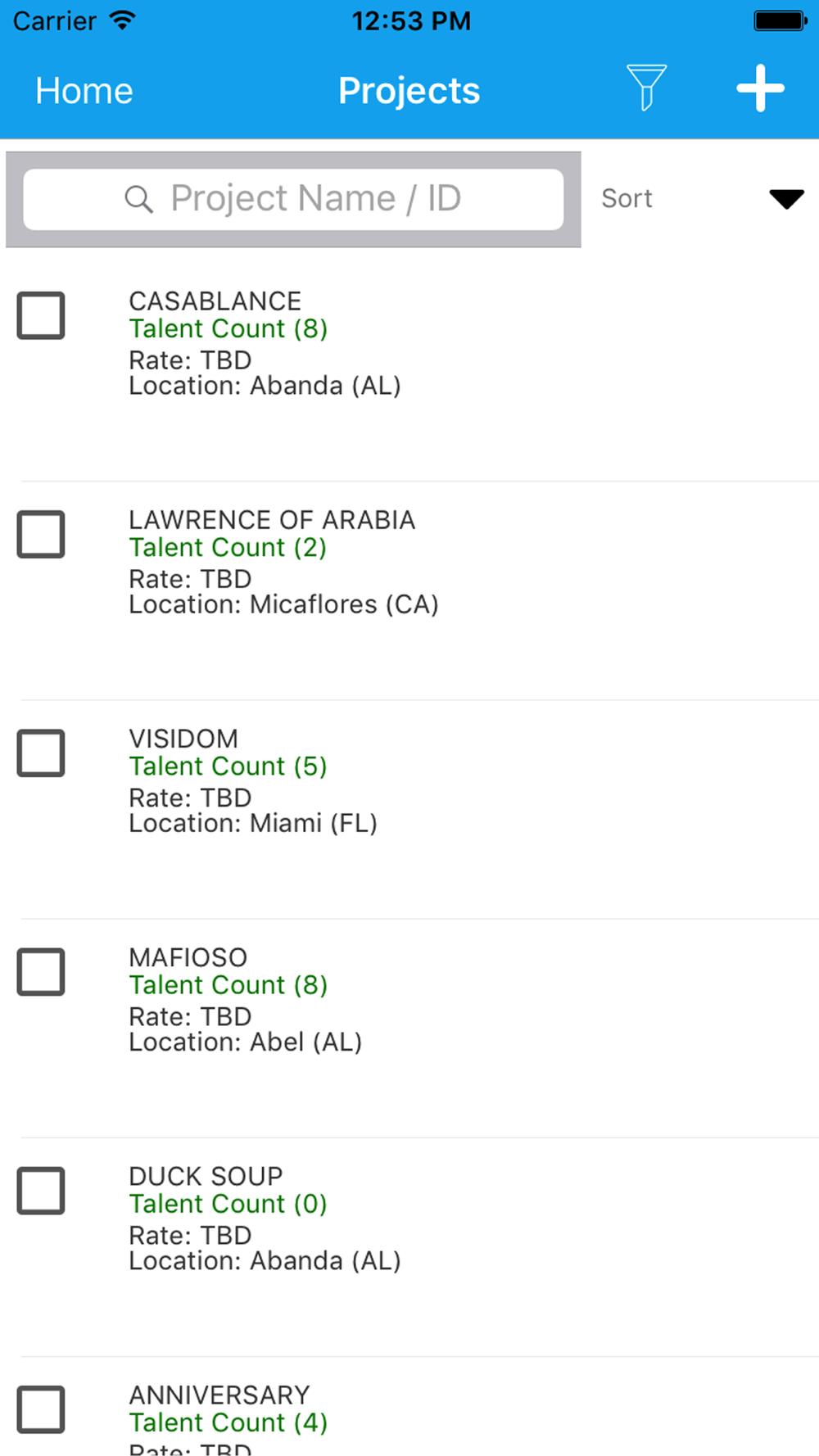Toggle the MAFIOSO project checkbox
Screen dimensions: 819x1456
[41, 972]
